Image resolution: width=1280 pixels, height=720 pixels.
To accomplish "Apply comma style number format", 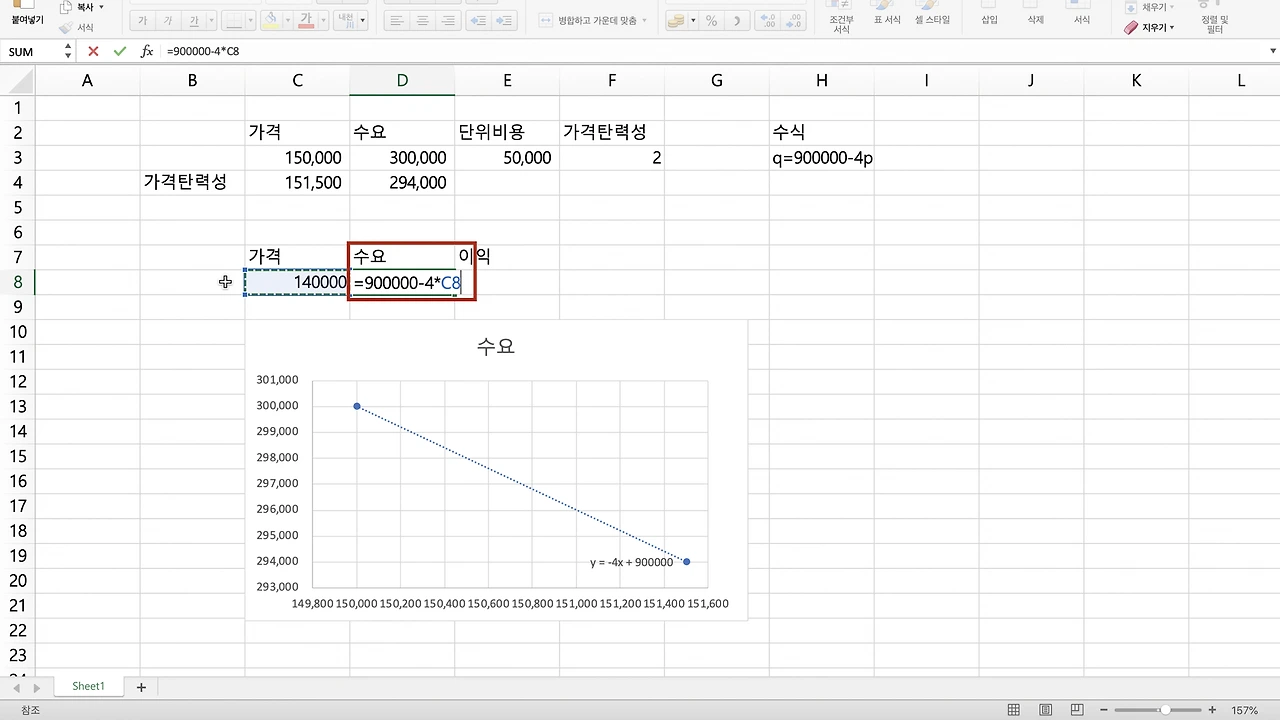I will (x=737, y=20).
